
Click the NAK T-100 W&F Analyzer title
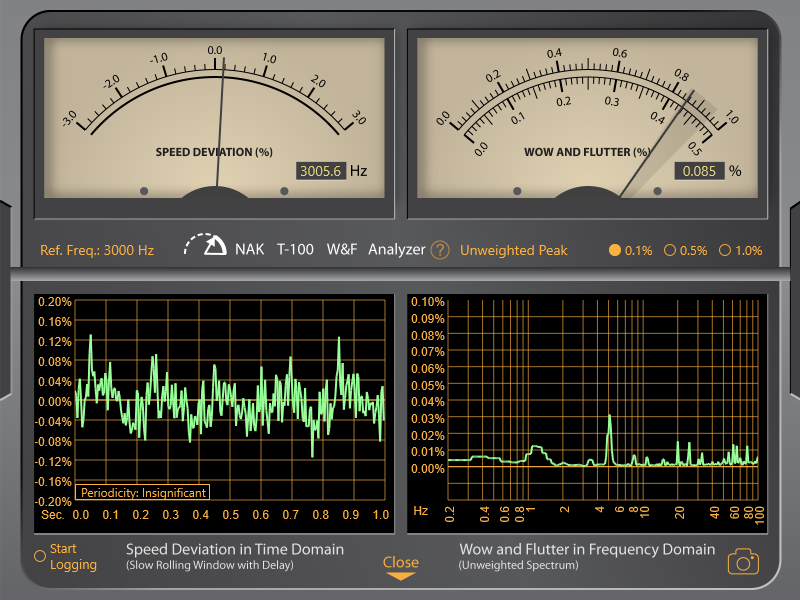pyautogui.click(x=330, y=249)
